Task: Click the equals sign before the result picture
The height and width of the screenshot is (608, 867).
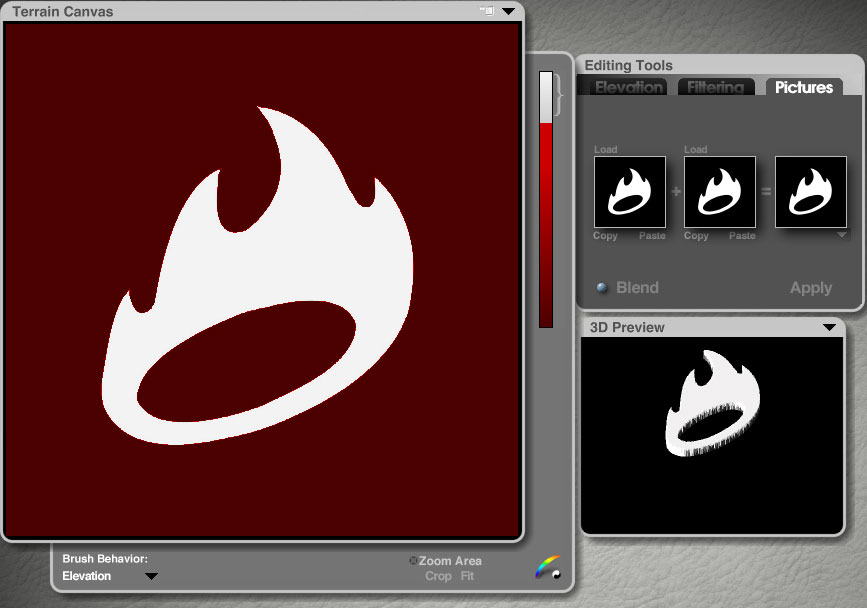Action: click(766, 192)
